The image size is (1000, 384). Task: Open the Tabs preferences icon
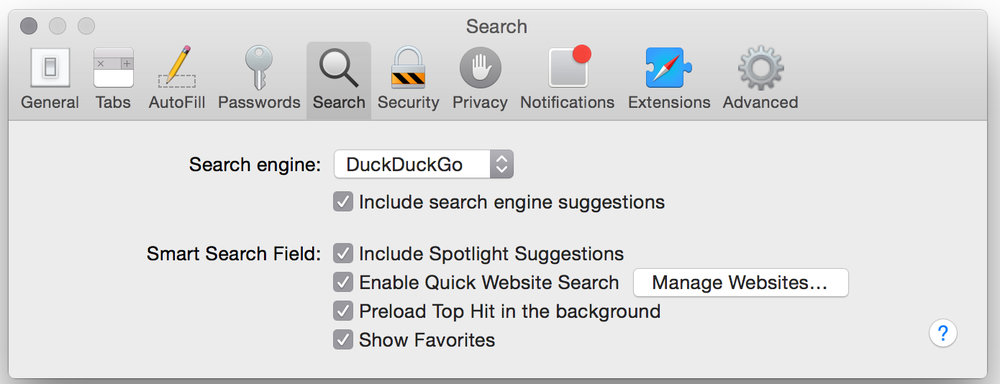113,68
